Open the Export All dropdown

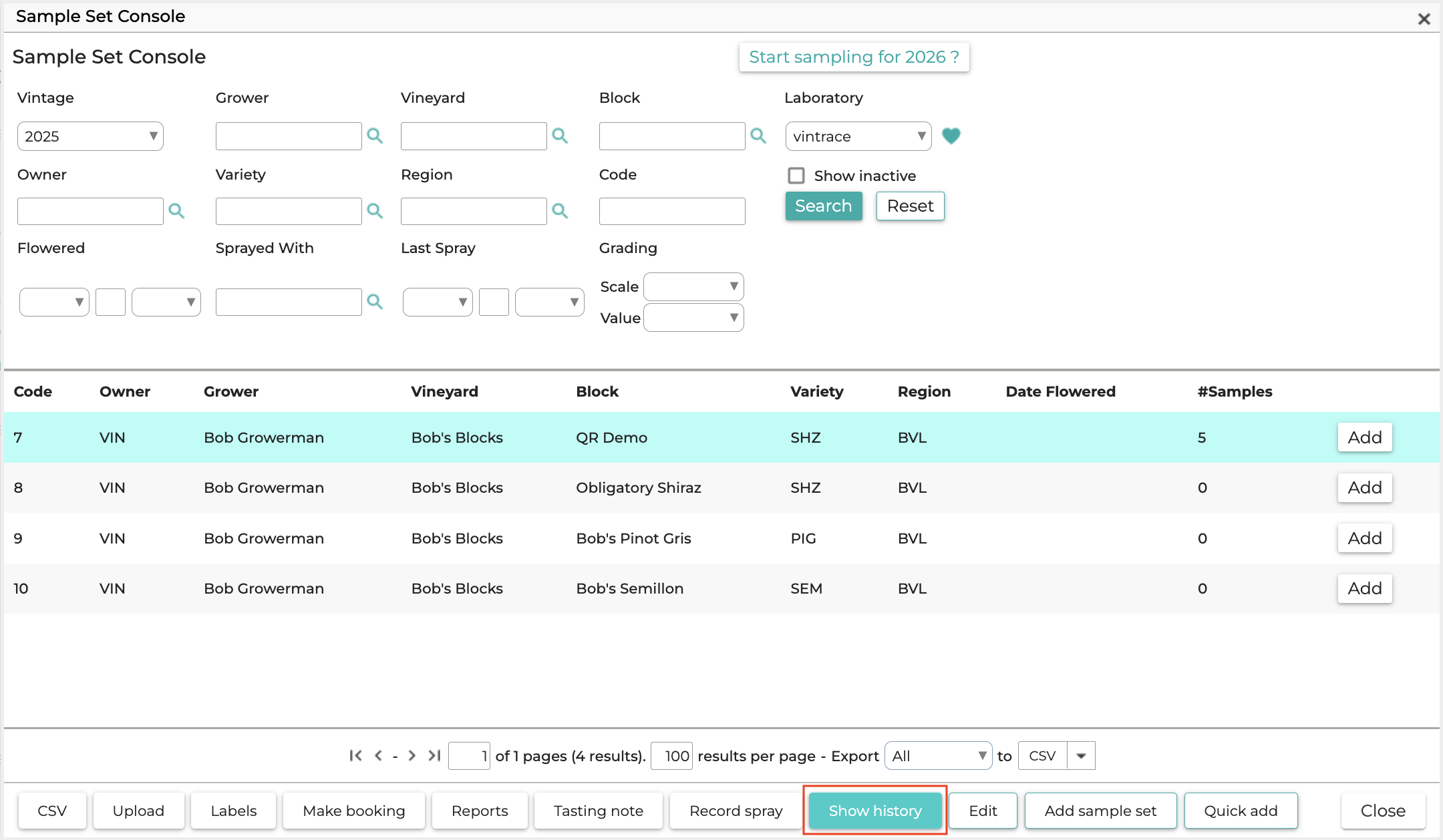tap(938, 756)
